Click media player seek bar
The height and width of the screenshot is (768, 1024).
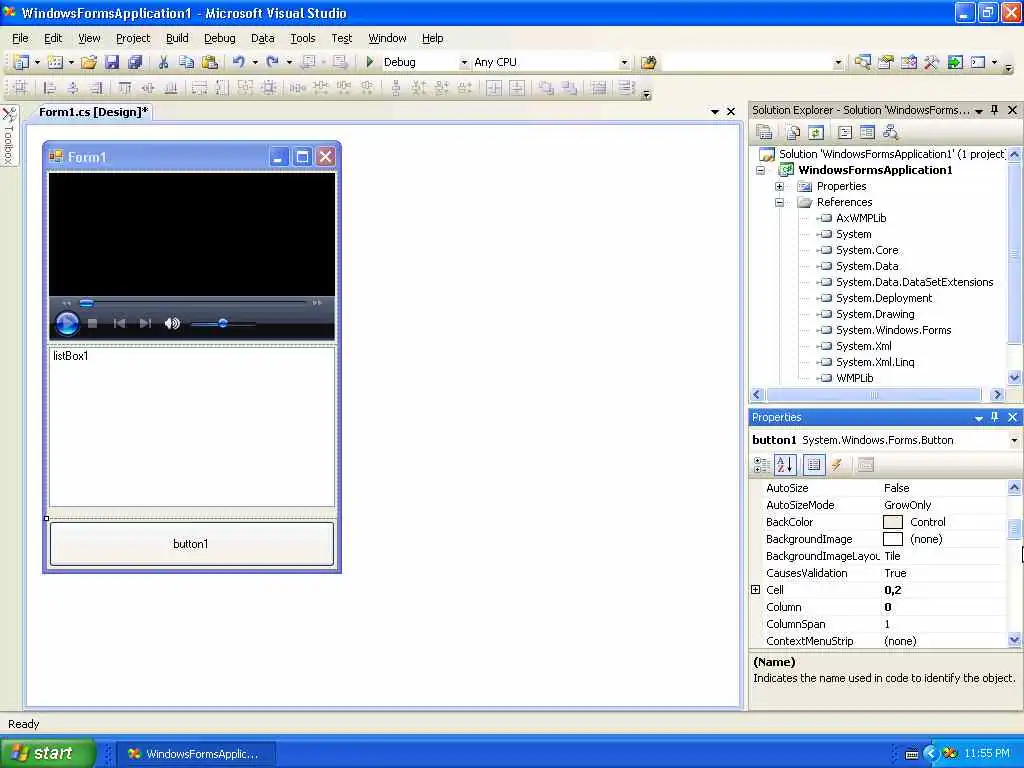click(193, 303)
